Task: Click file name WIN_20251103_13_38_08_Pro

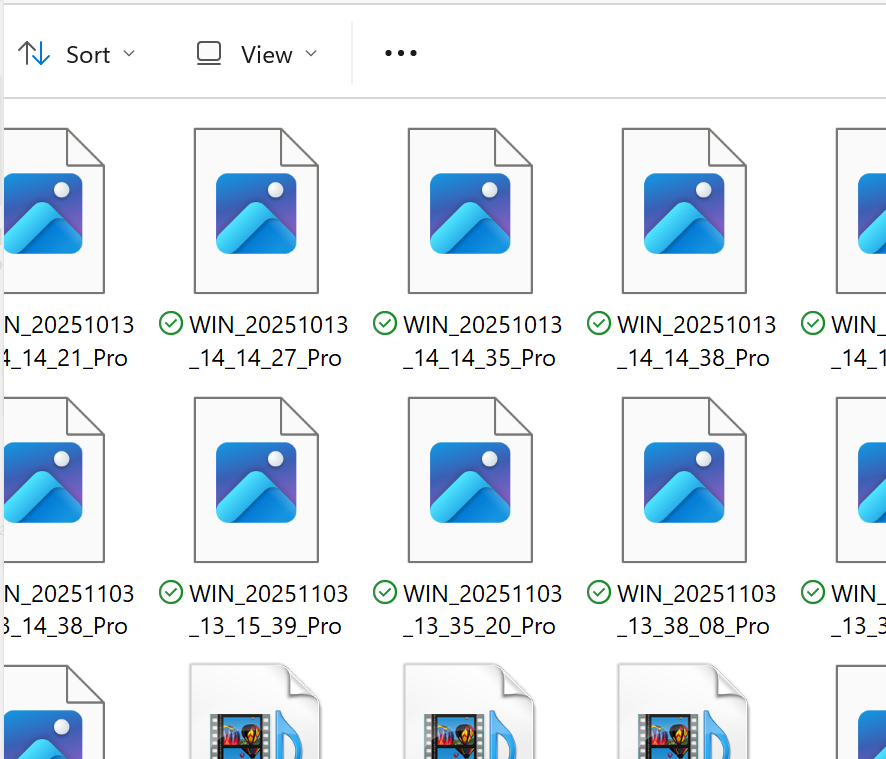Action: [x=696, y=610]
